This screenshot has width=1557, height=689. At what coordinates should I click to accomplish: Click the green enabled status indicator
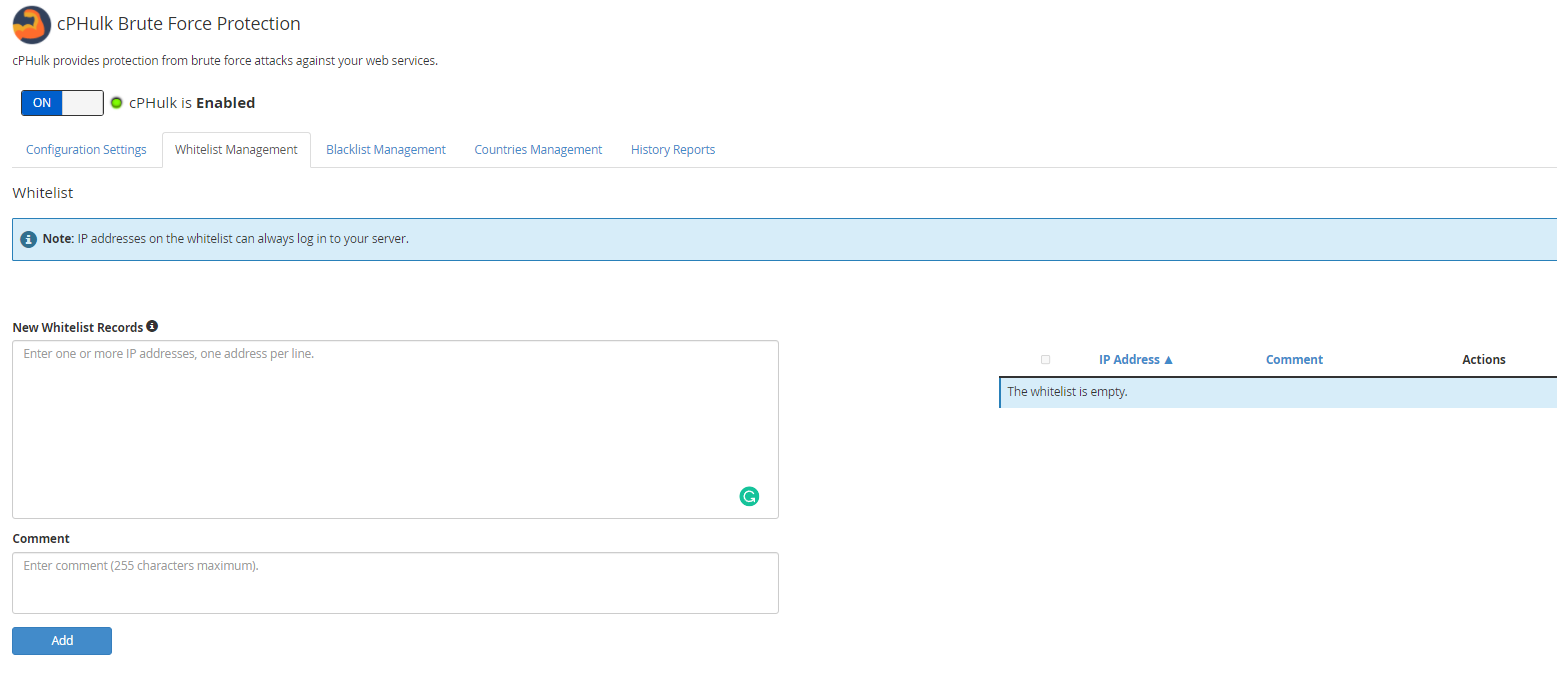point(116,102)
